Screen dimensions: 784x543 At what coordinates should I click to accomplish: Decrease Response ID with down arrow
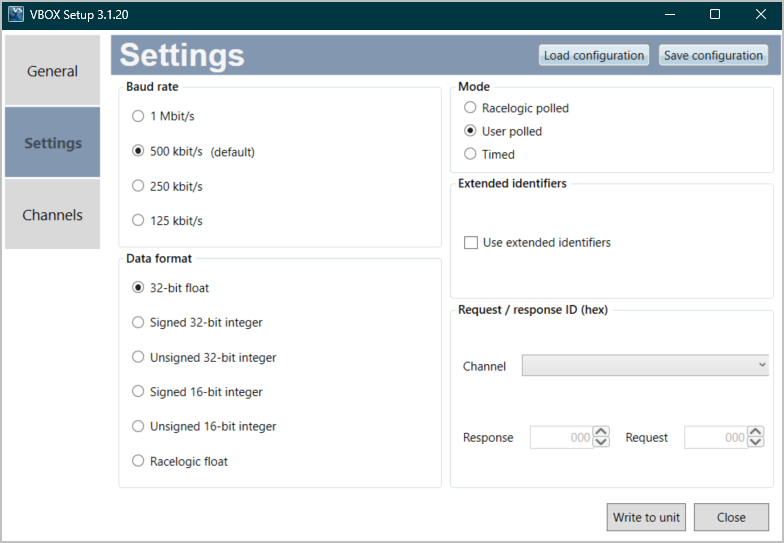(x=602, y=442)
